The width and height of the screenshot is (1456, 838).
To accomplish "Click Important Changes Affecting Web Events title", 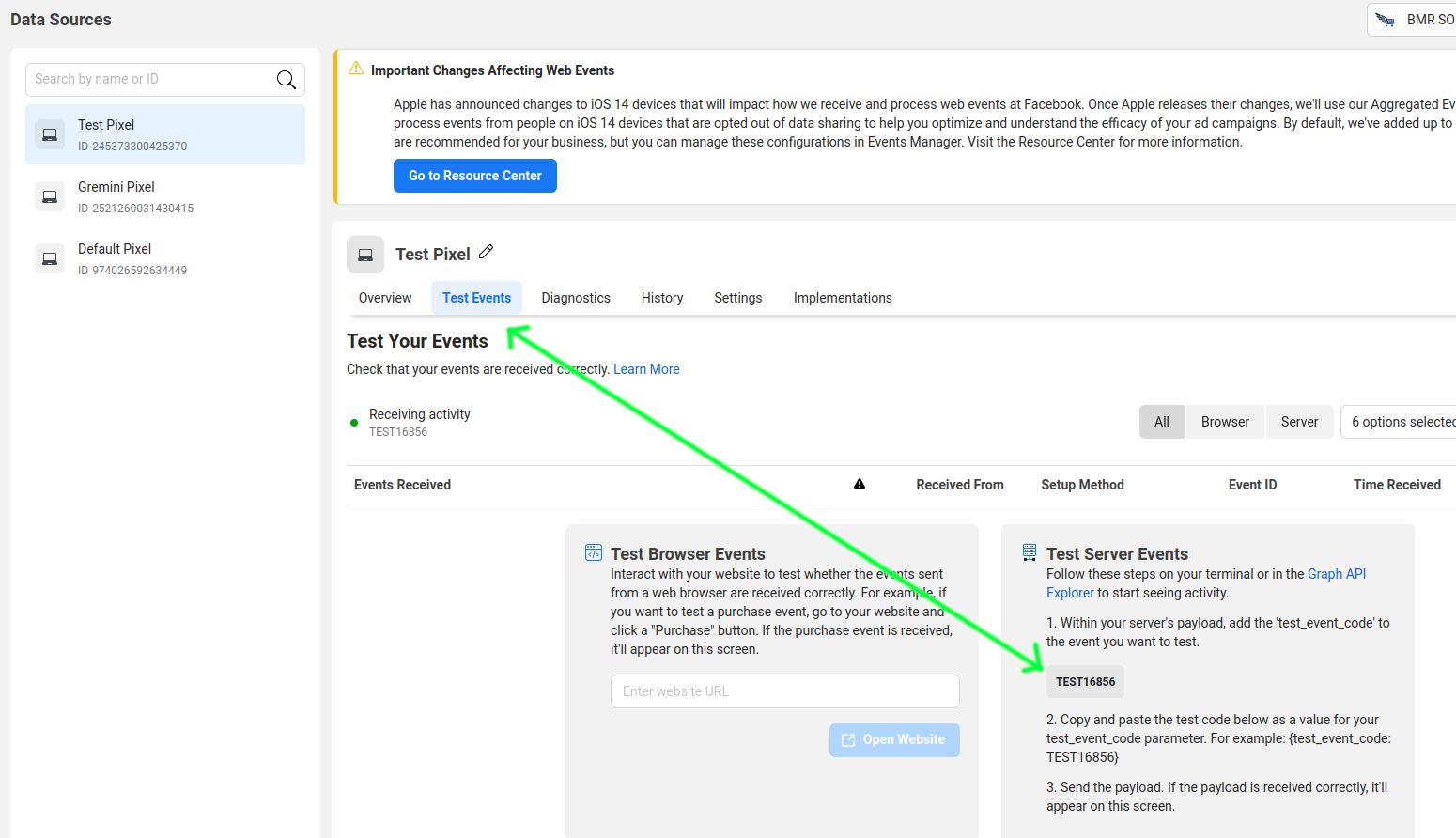I will tap(492, 70).
